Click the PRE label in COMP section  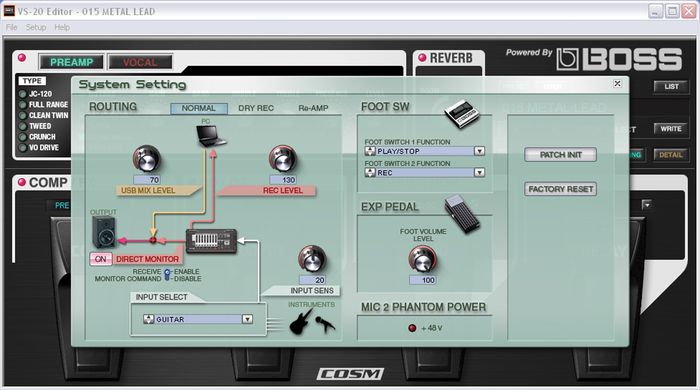62,205
